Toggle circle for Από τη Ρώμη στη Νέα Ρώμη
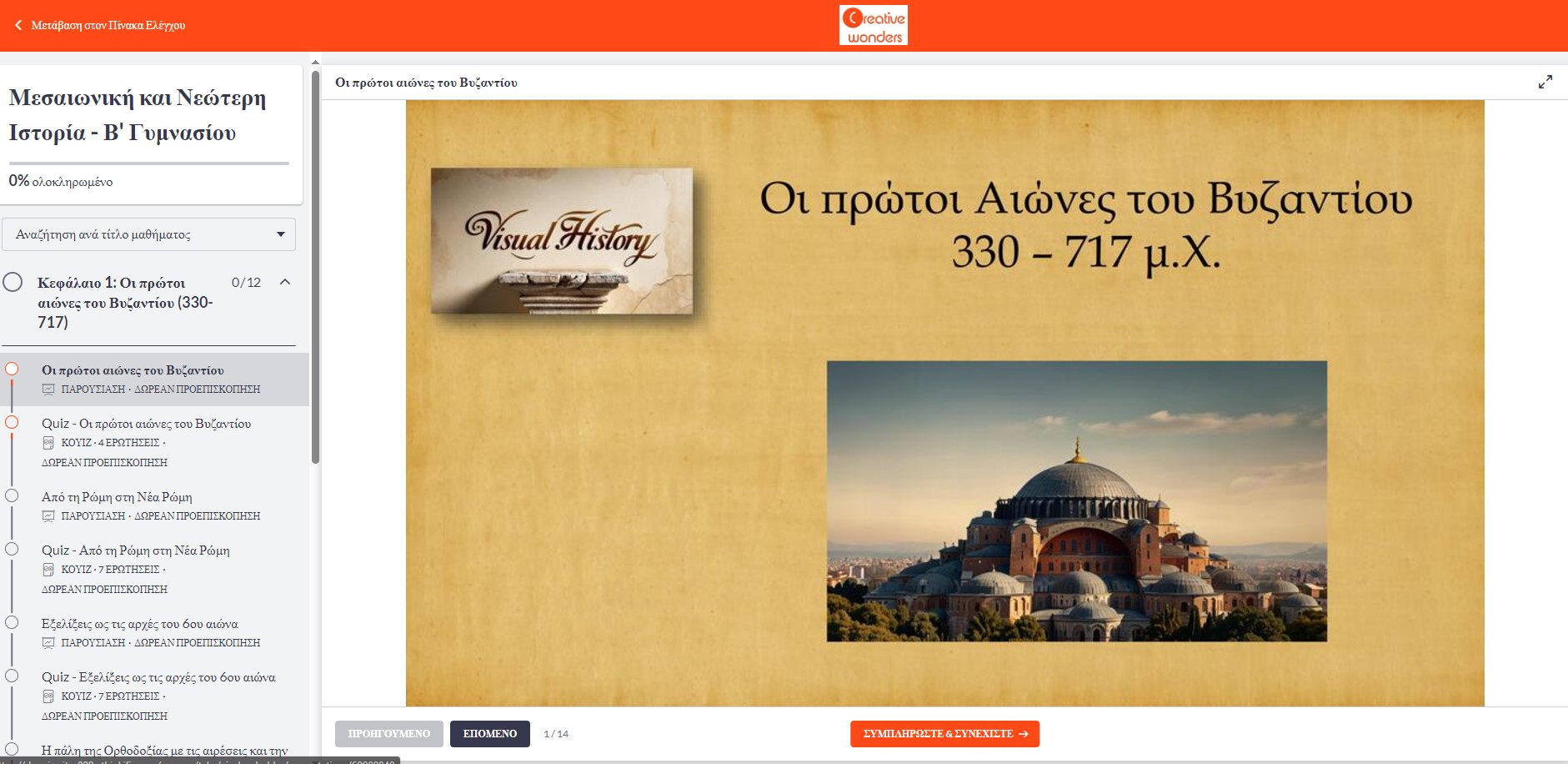The image size is (1568, 764). click(x=12, y=495)
